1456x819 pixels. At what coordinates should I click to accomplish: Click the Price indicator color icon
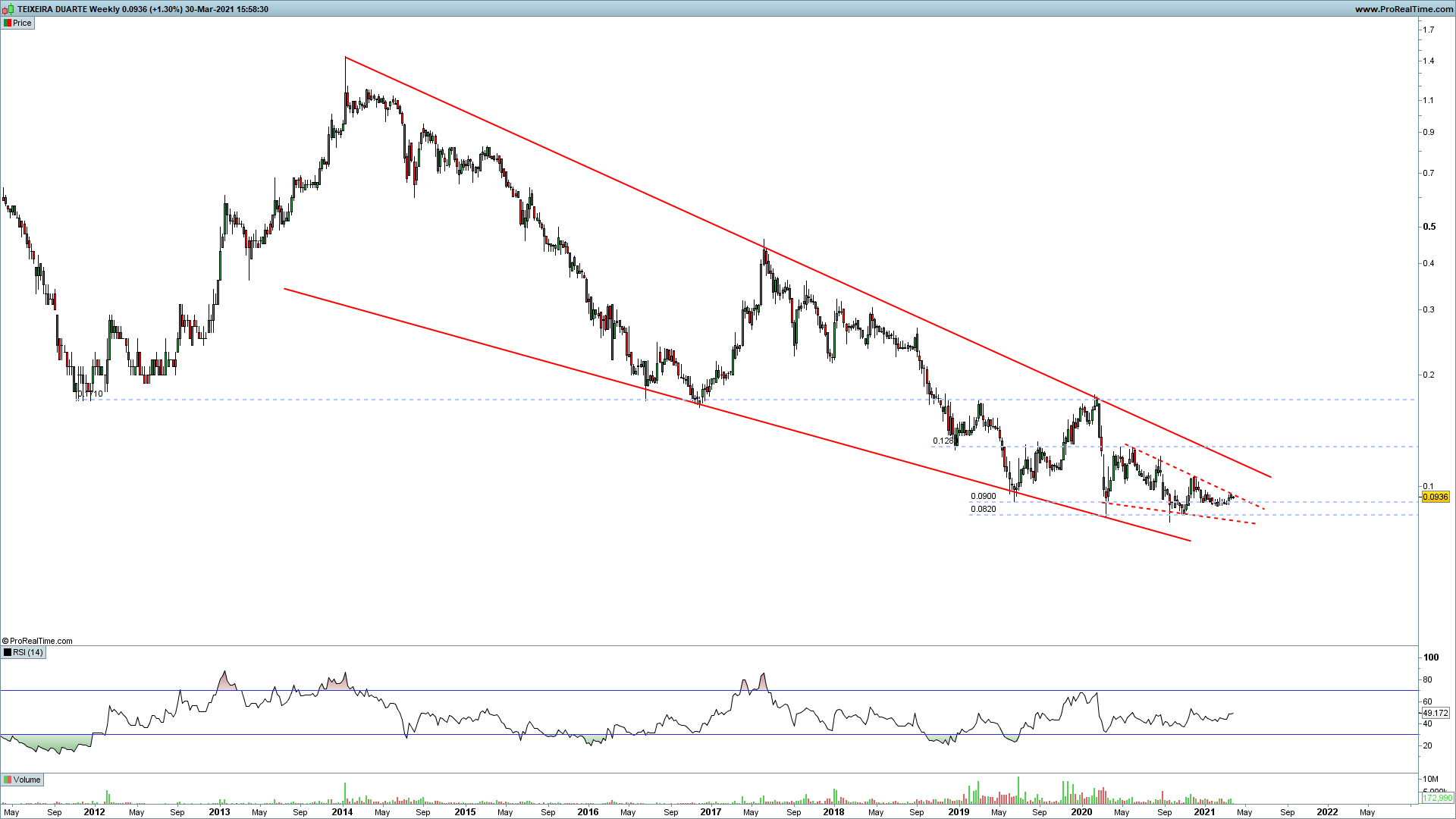8,23
